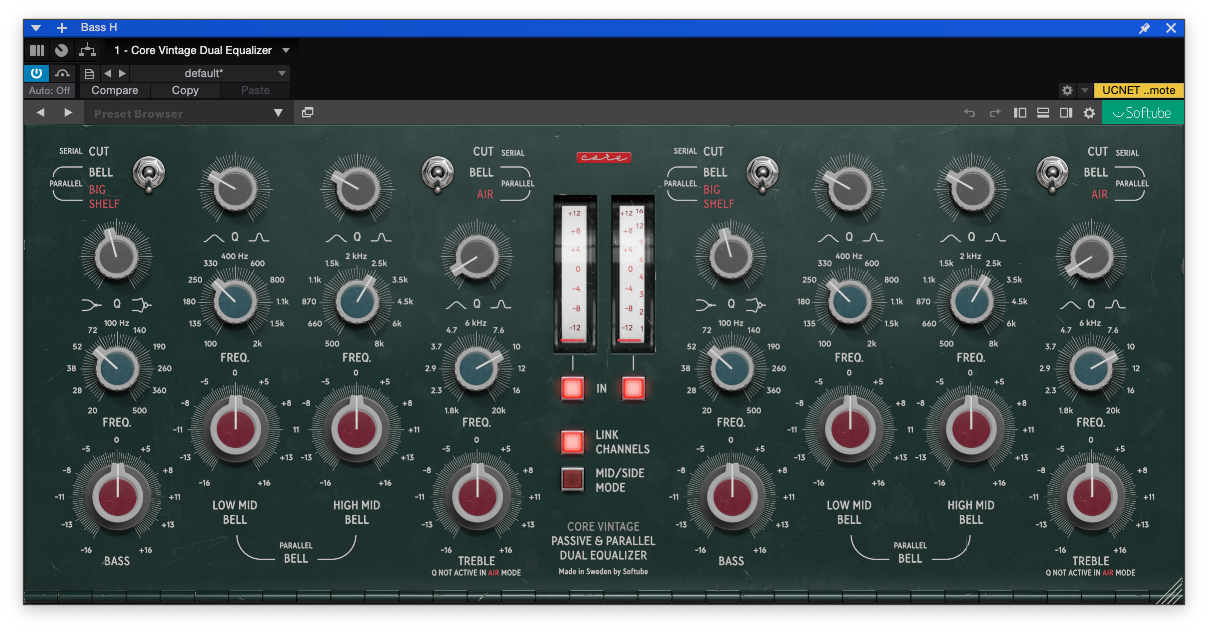Click left channel Low Mid Bell gain knob

[235, 428]
